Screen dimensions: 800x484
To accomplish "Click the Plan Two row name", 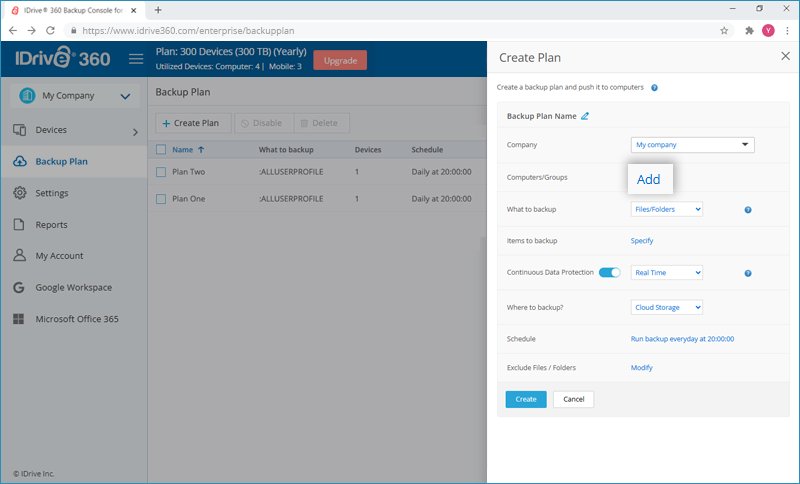I will point(188,172).
